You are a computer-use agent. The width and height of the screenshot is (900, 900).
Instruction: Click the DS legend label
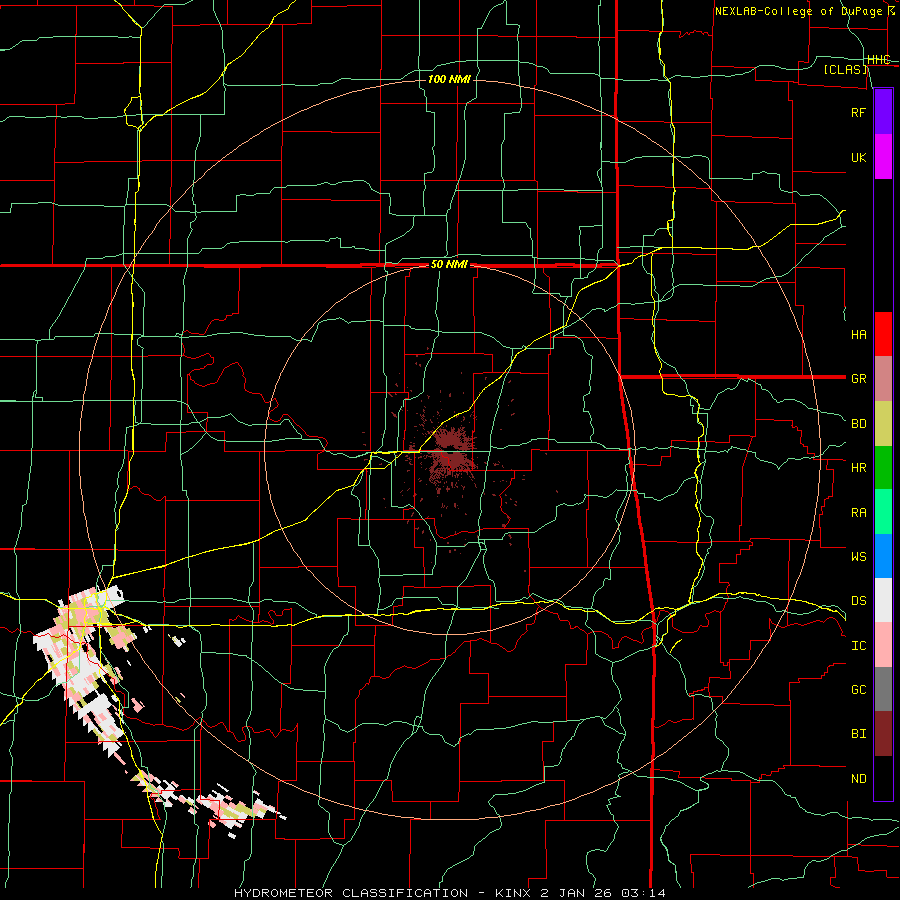tap(858, 601)
